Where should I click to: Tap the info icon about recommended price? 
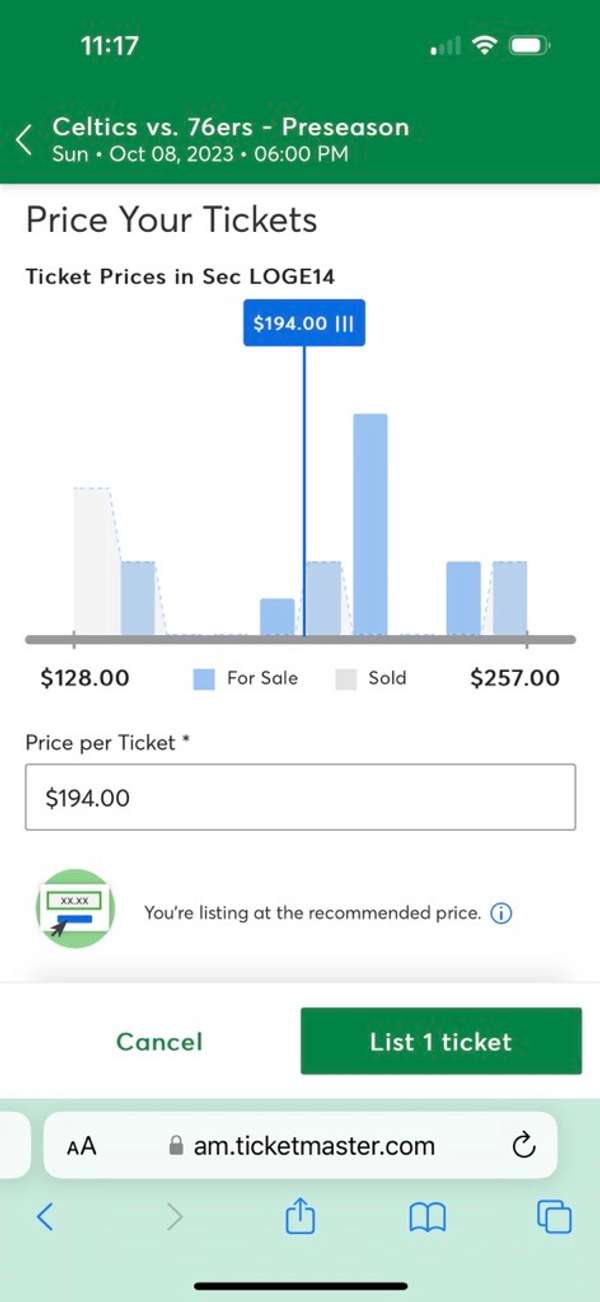point(500,912)
